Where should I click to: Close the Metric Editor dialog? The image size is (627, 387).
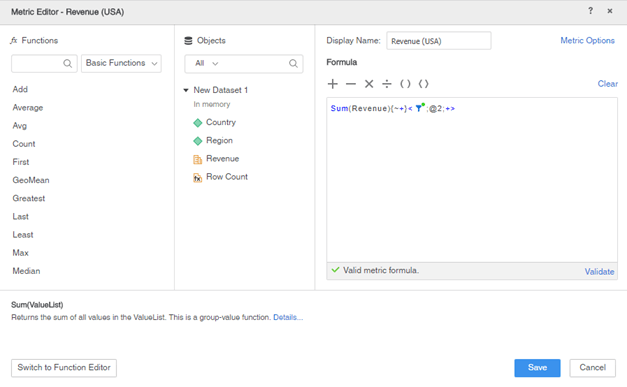pyautogui.click(x=610, y=11)
